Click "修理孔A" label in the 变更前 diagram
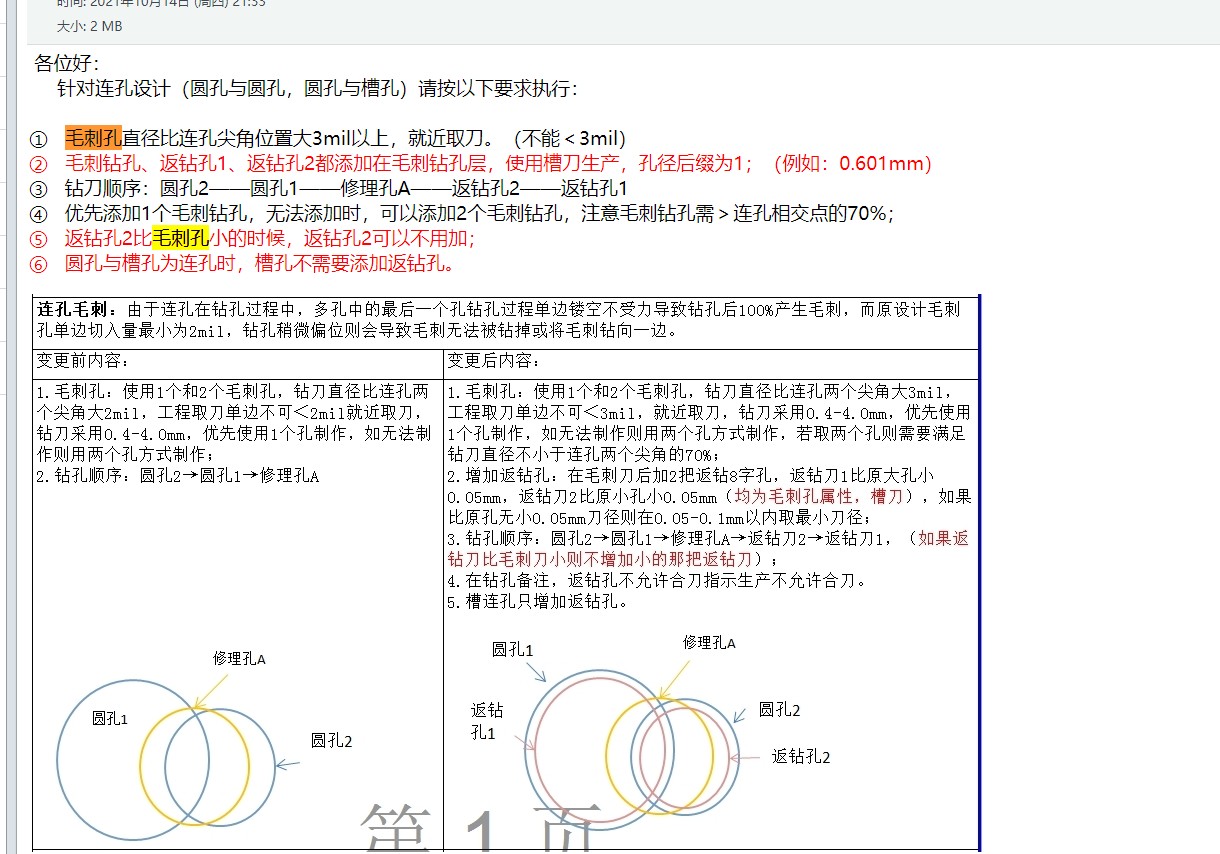The height and width of the screenshot is (854, 1220). pos(239,658)
